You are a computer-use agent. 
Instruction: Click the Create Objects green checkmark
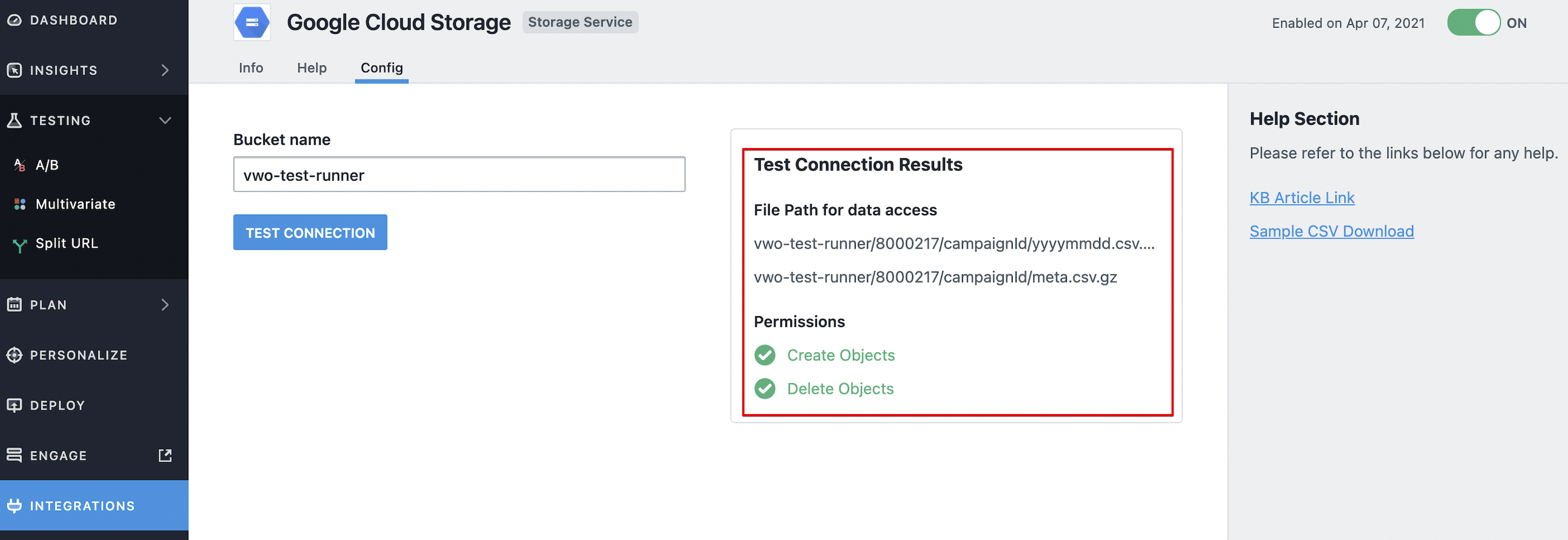tap(765, 355)
